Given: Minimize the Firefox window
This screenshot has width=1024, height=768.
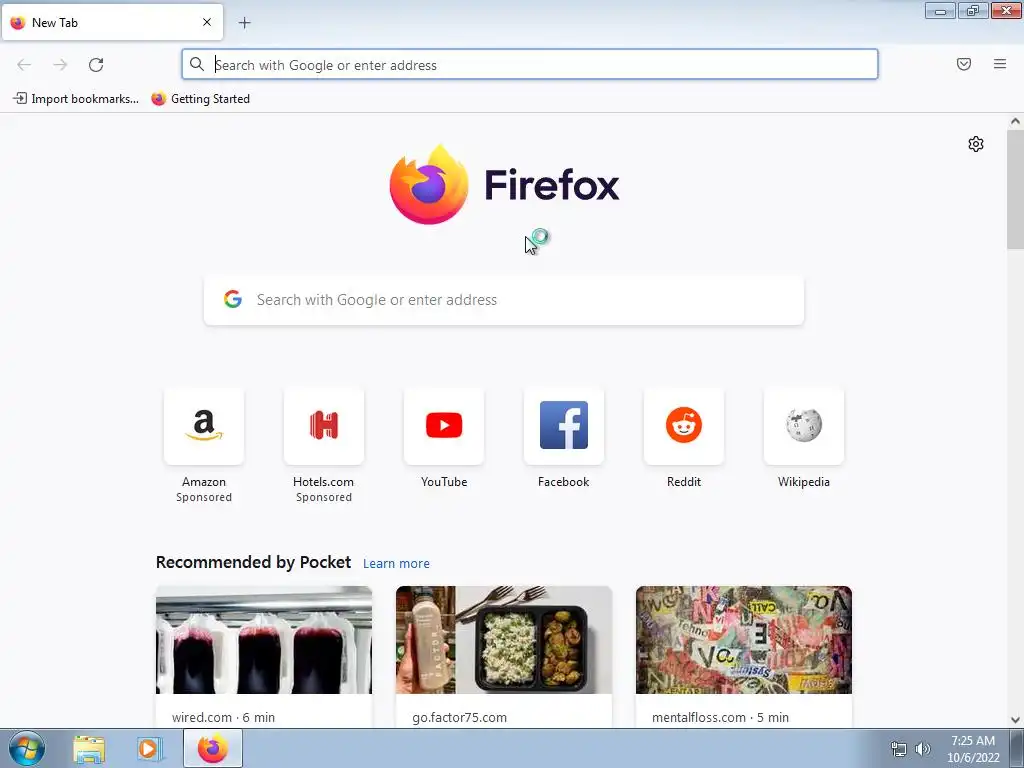Looking at the screenshot, I should tap(940, 10).
